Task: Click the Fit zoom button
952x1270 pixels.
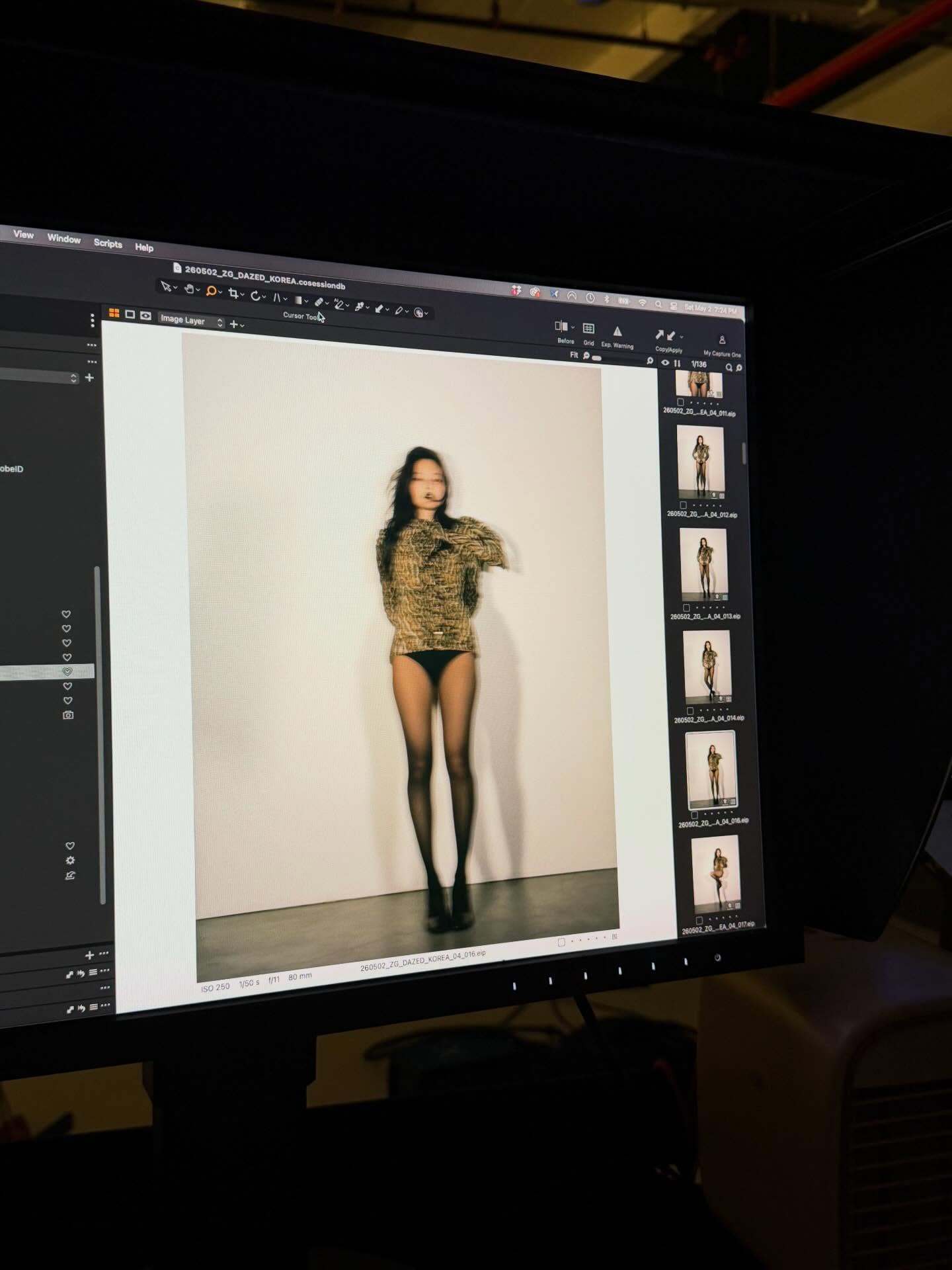Action: point(575,355)
